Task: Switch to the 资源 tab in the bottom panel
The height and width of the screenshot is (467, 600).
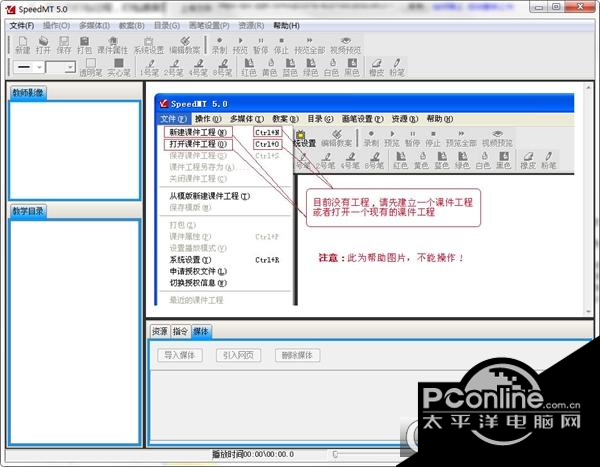Action: coord(160,331)
